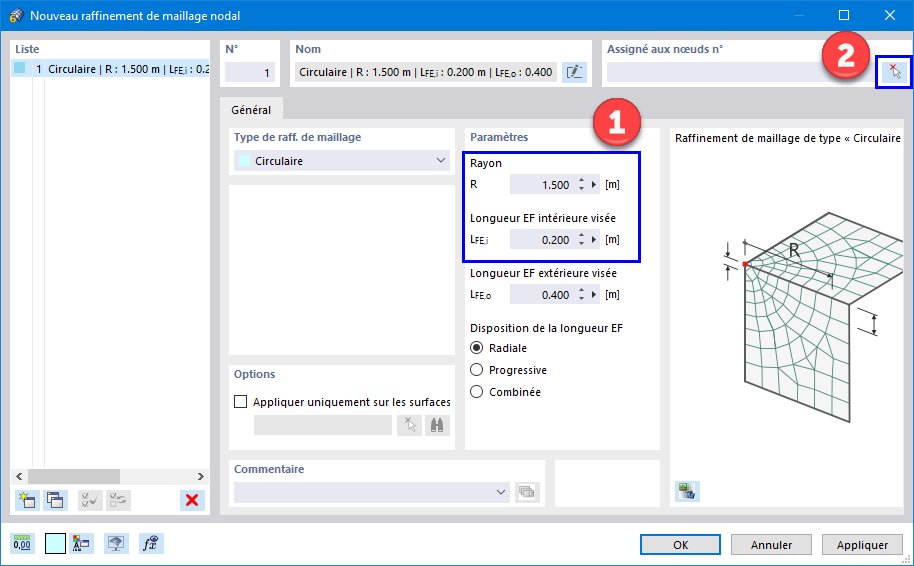This screenshot has width=914, height=566.
Task: Click the select all check icon under list
Action: click(90, 500)
